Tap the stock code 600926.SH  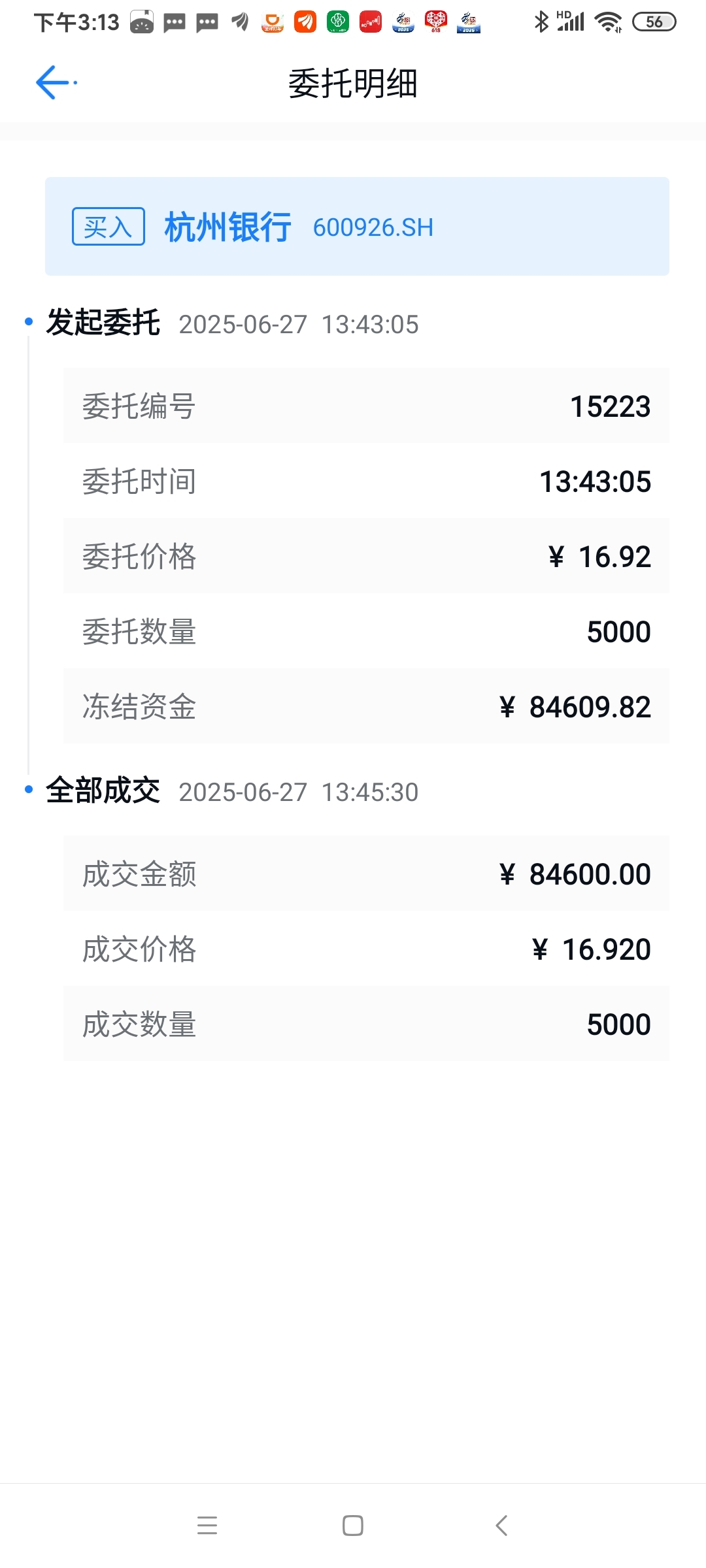click(x=373, y=227)
